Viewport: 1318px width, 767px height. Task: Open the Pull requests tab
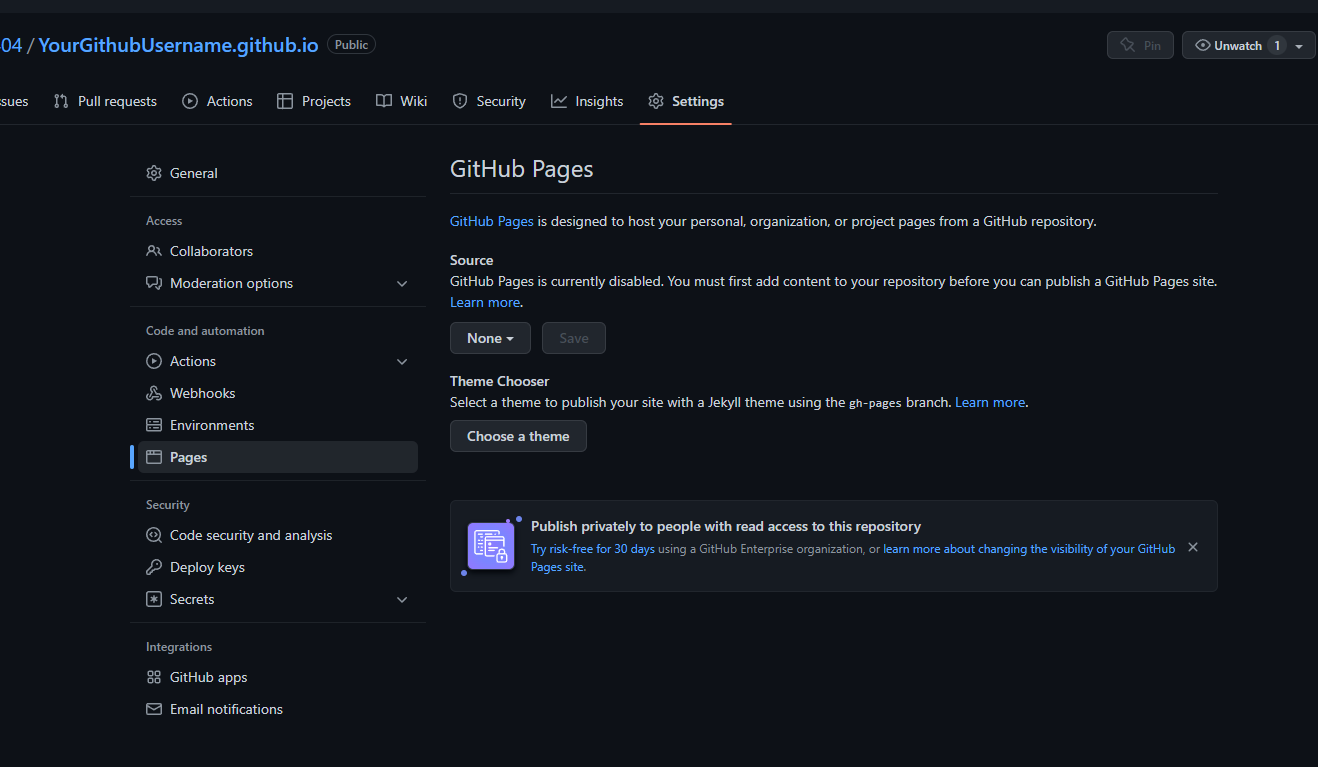pos(105,101)
